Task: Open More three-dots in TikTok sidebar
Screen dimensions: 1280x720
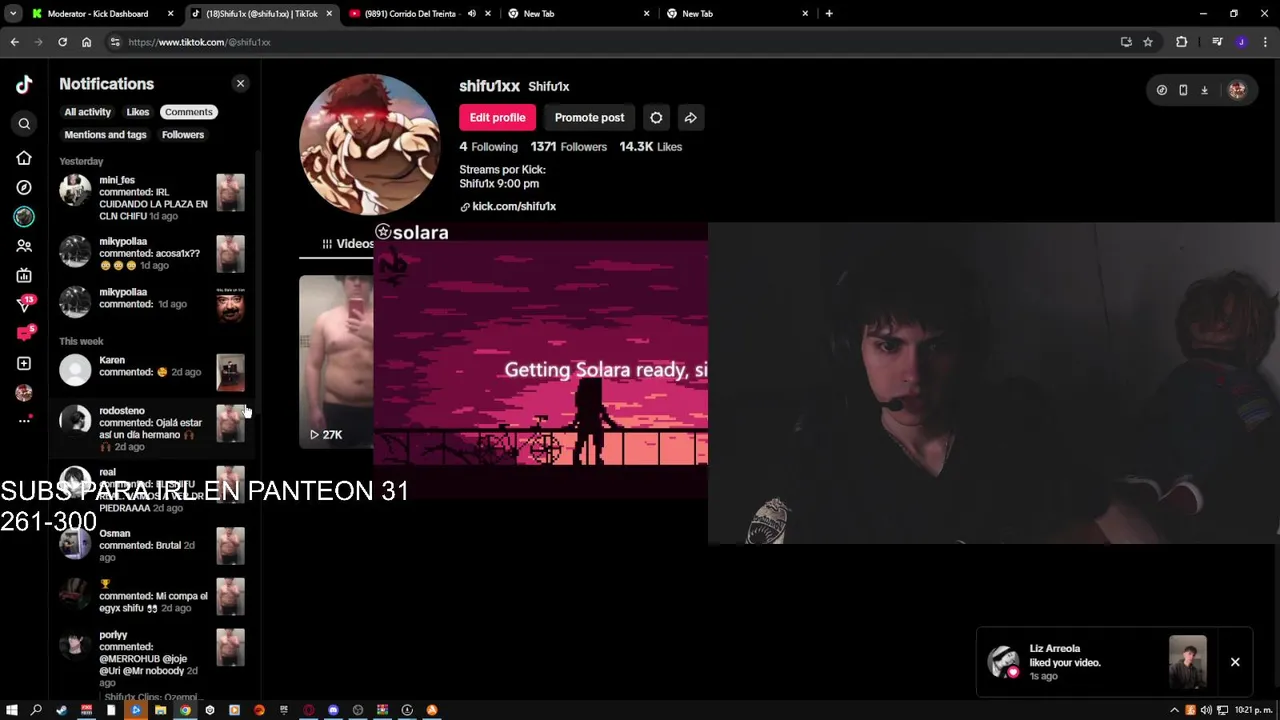Action: pos(24,421)
